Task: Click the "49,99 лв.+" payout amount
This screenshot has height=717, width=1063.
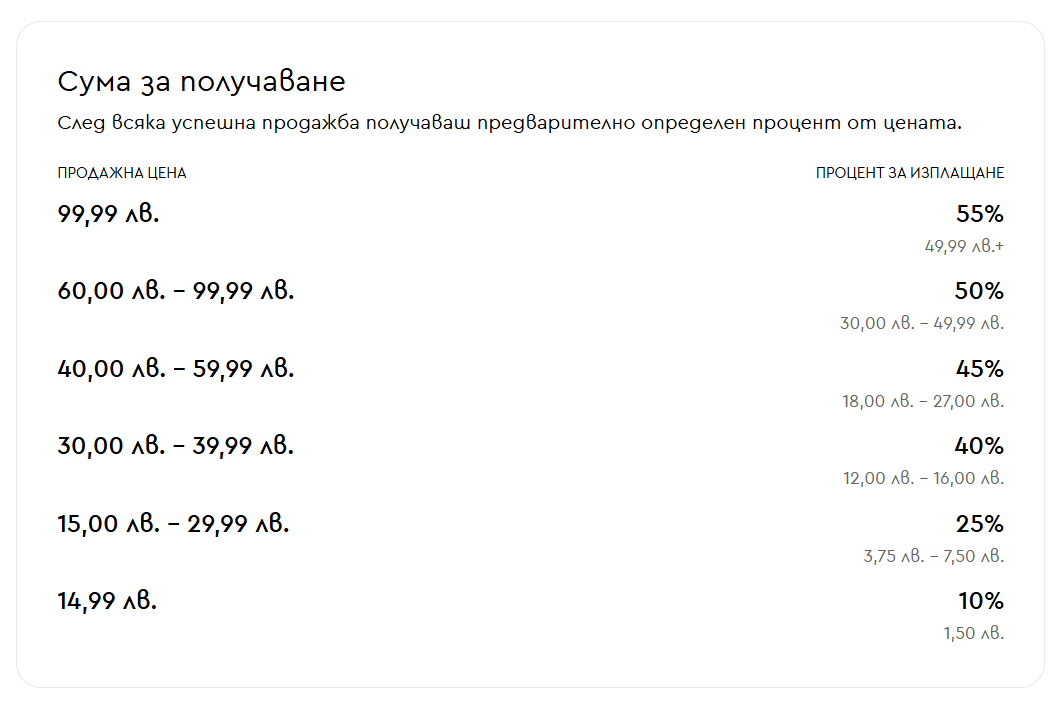Action: [963, 246]
